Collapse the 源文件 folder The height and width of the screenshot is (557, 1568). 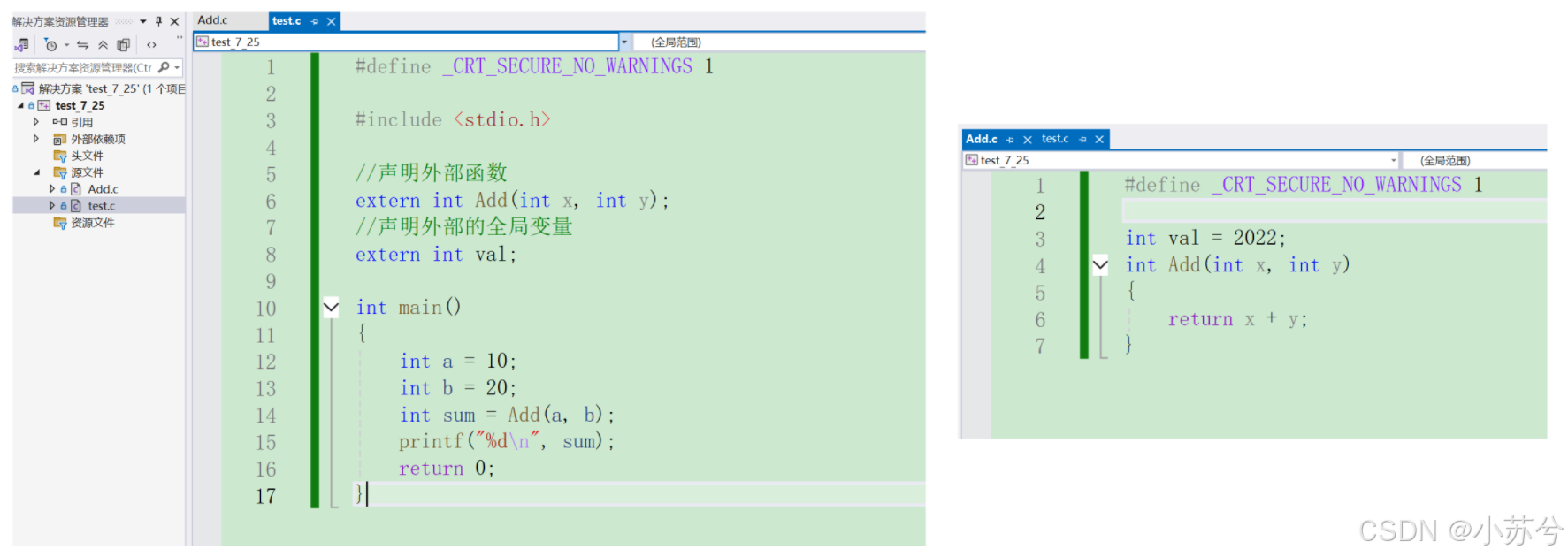pos(36,172)
